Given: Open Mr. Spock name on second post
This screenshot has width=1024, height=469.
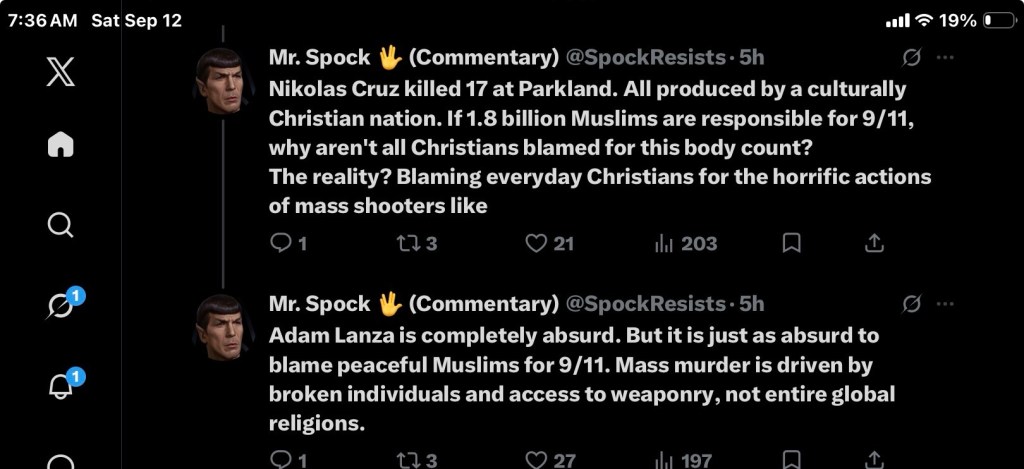Looking at the screenshot, I should click(320, 304).
